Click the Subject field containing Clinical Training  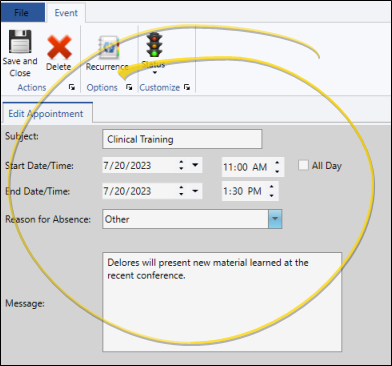(182, 139)
